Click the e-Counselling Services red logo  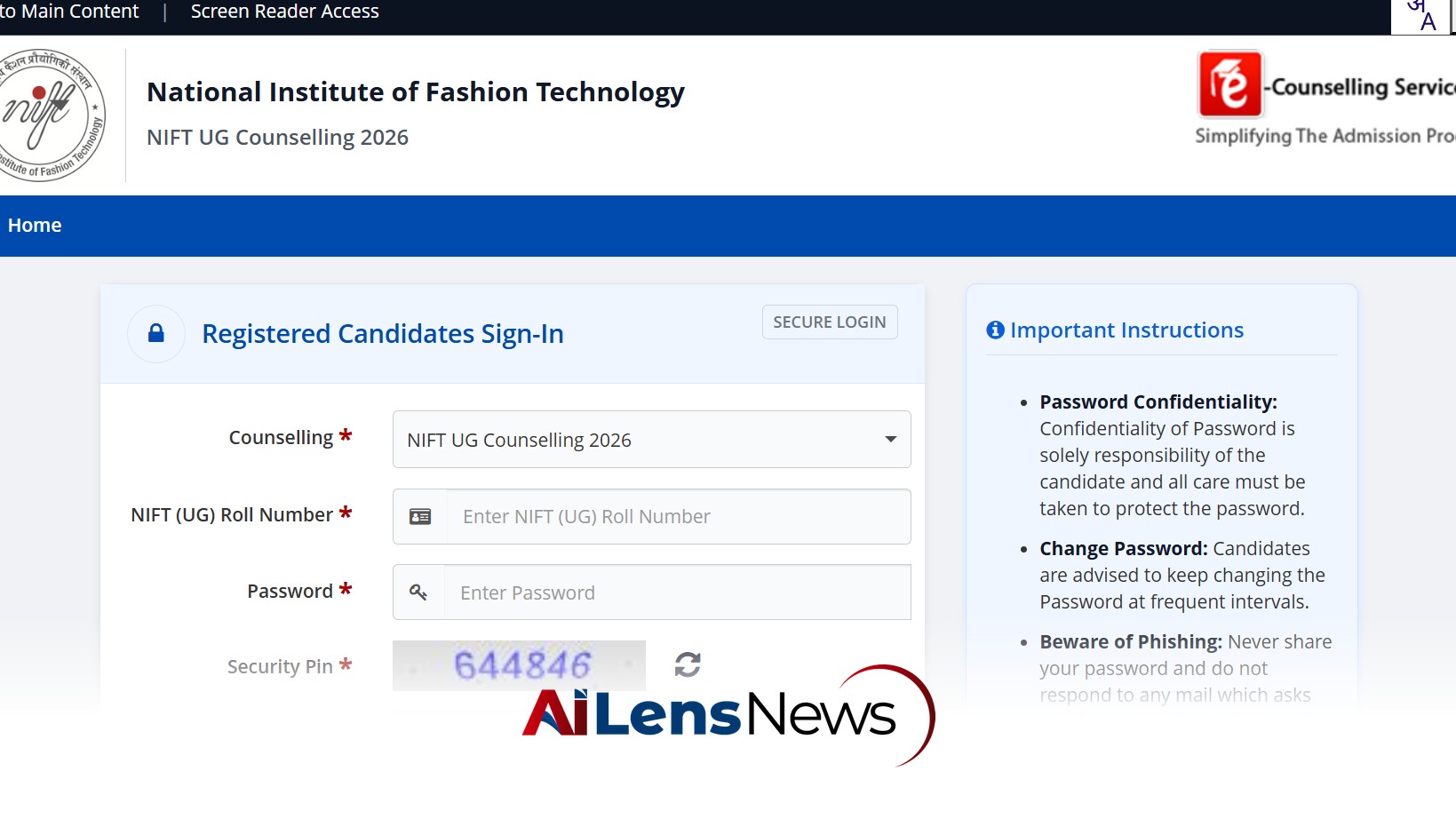pos(1230,84)
